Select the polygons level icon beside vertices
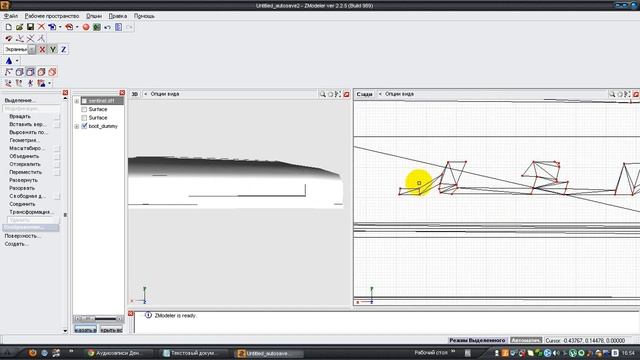 pyautogui.click(x=20, y=72)
